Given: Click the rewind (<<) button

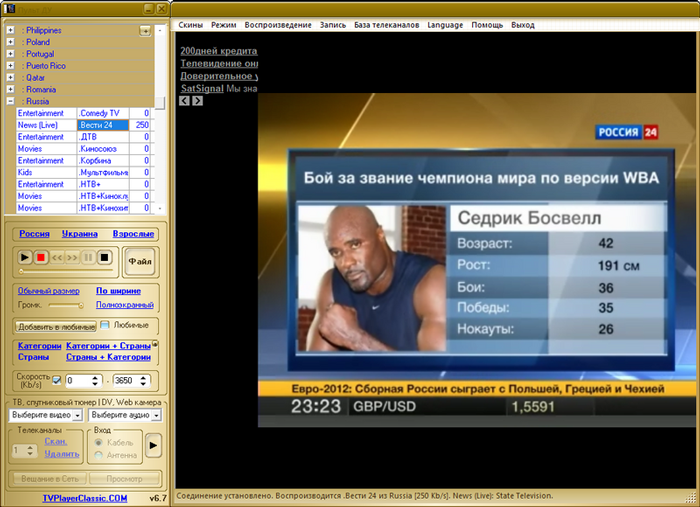Looking at the screenshot, I should coord(57,257).
